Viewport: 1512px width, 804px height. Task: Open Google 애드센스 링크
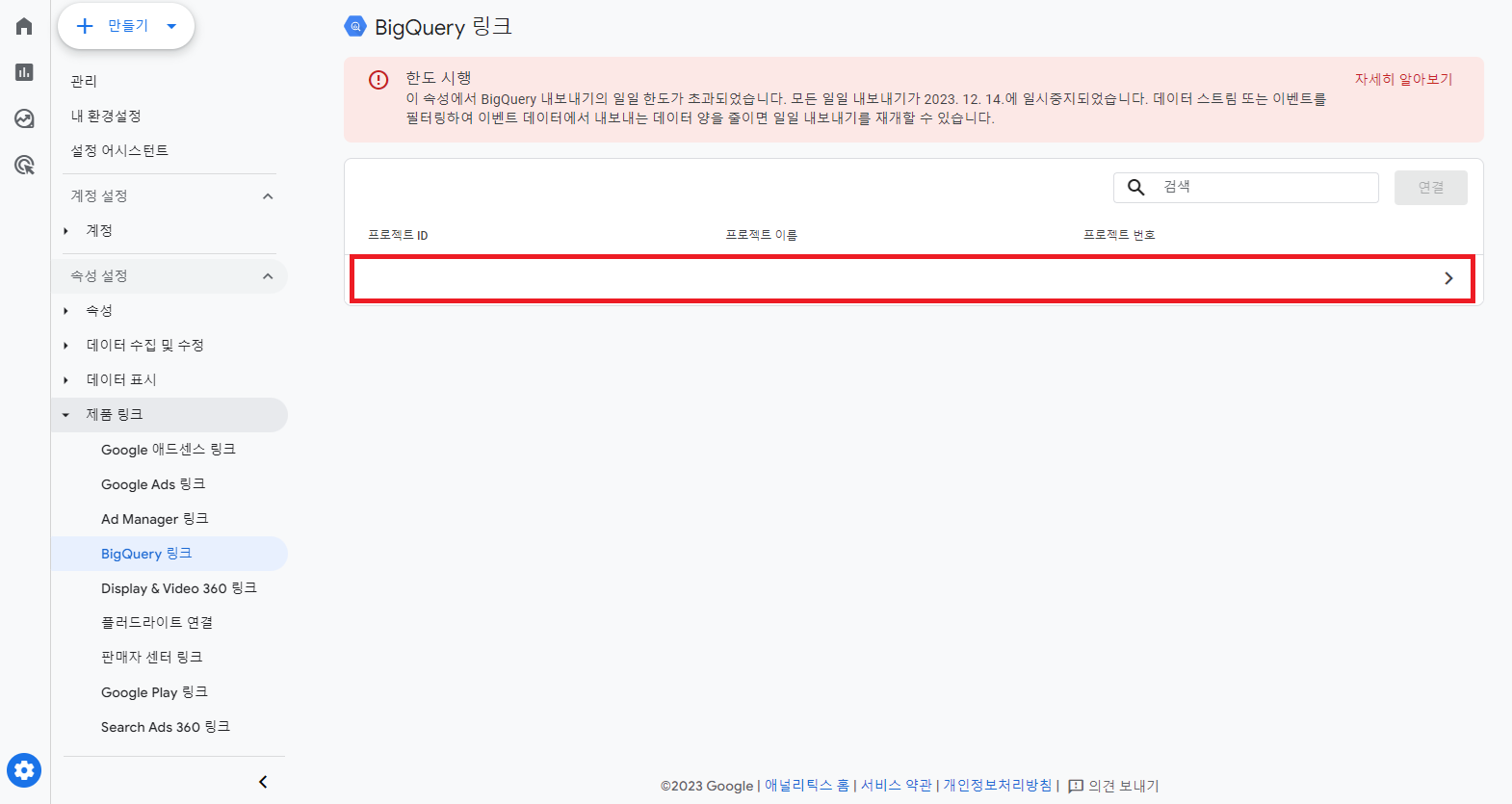[169, 450]
